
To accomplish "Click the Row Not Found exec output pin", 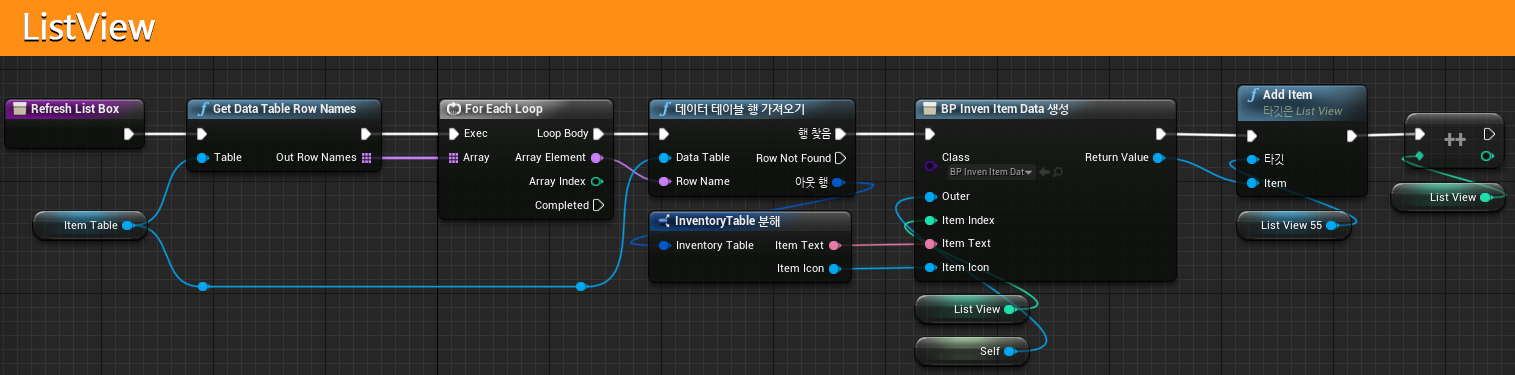I will (840, 157).
